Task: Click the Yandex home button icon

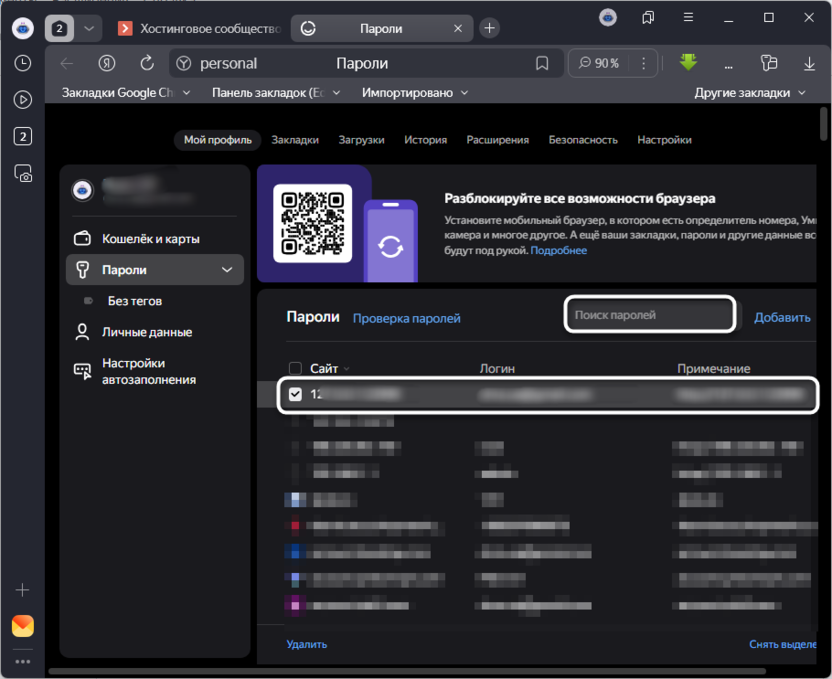Action: (x=107, y=63)
